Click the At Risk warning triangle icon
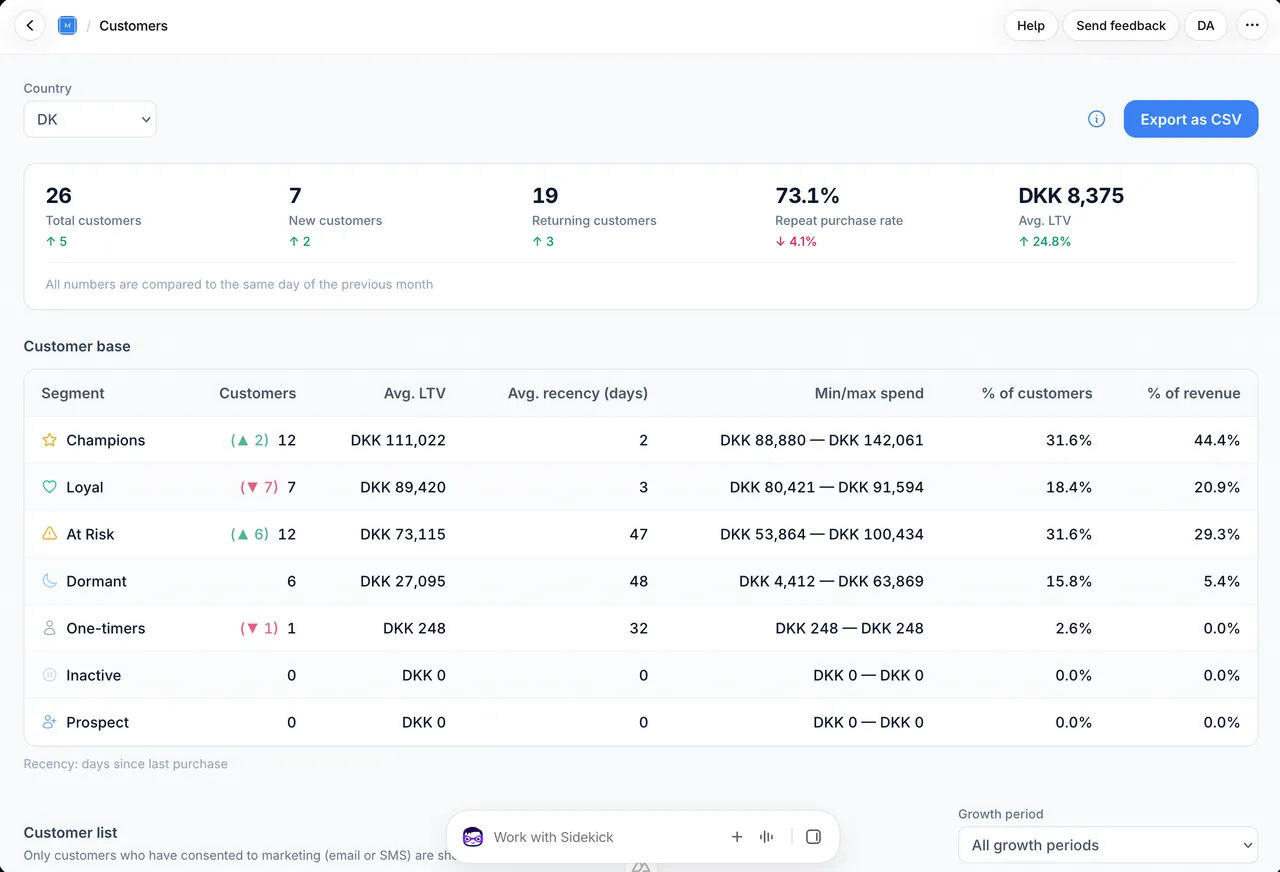This screenshot has width=1280, height=872. [49, 534]
